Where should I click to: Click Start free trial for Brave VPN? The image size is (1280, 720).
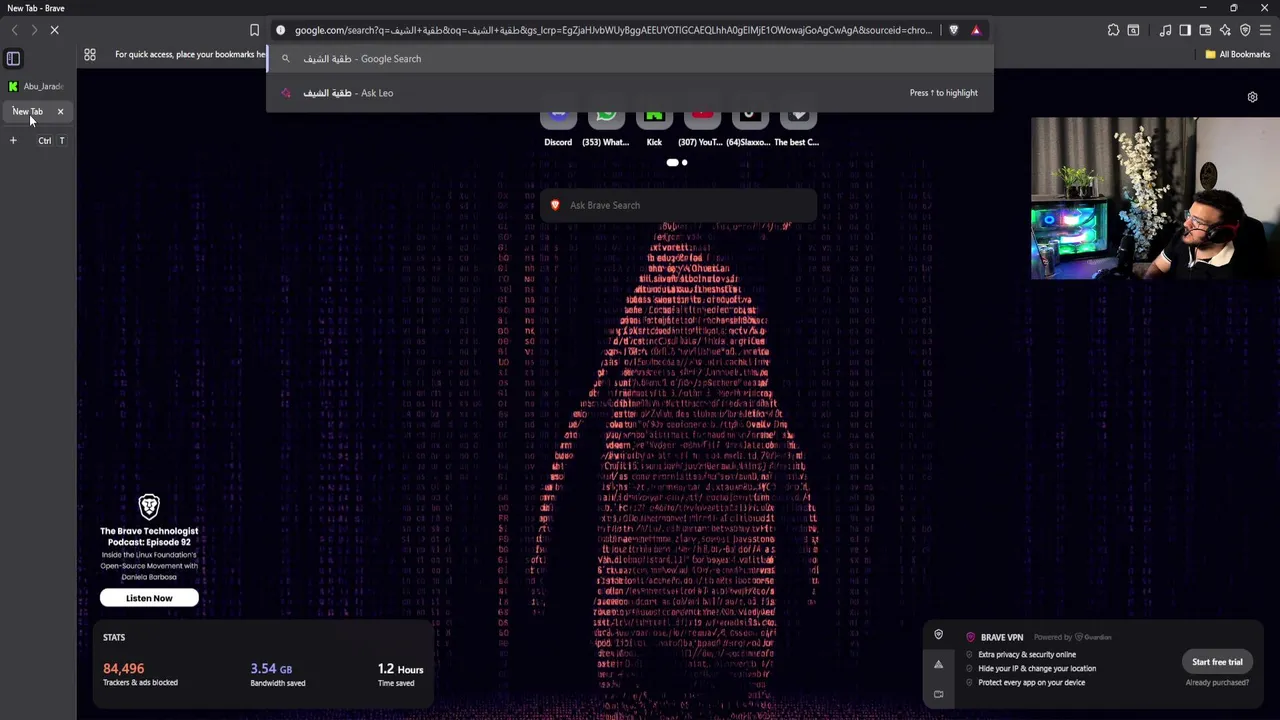coord(1217,662)
